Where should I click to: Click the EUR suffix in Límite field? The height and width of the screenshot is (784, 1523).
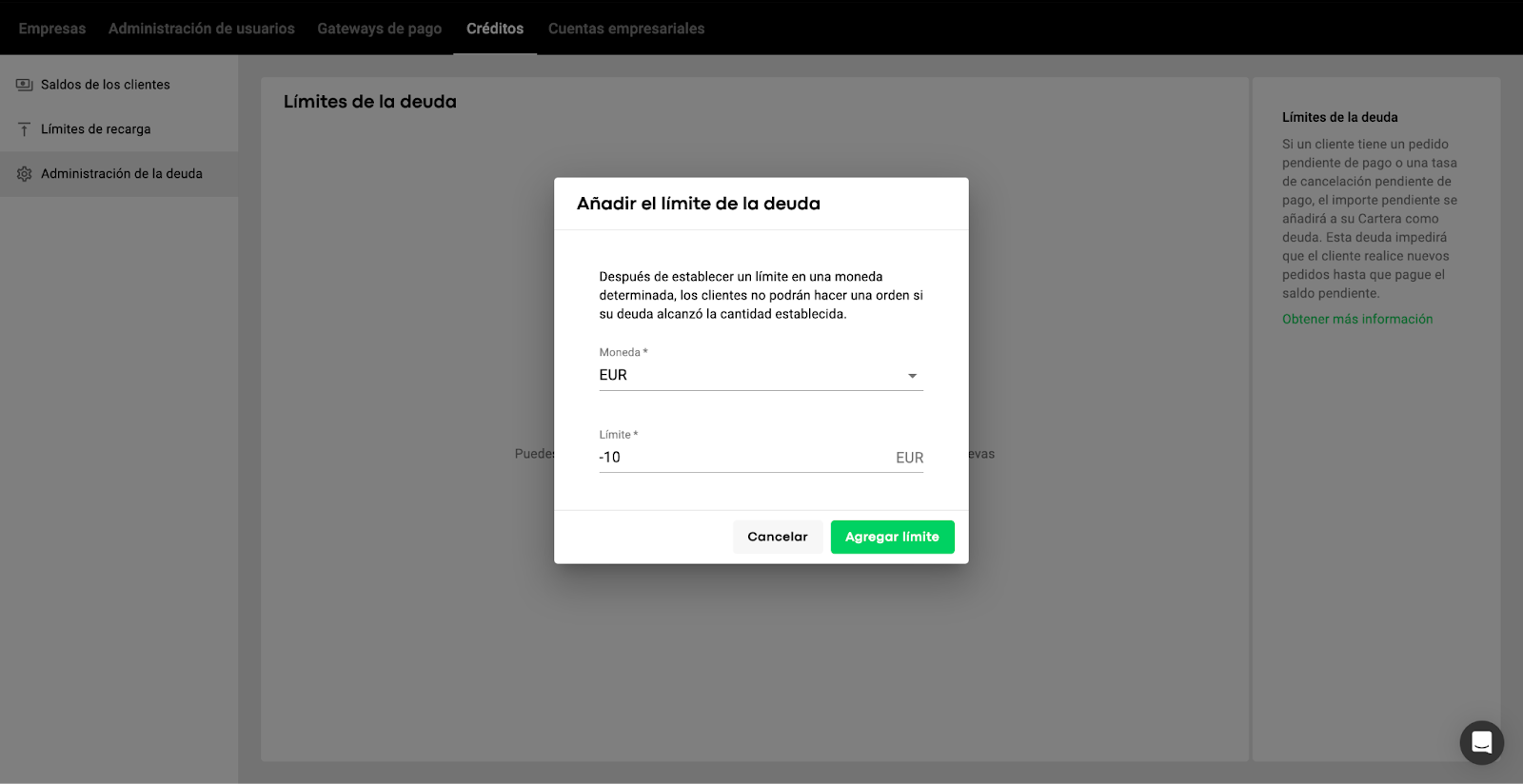(910, 458)
